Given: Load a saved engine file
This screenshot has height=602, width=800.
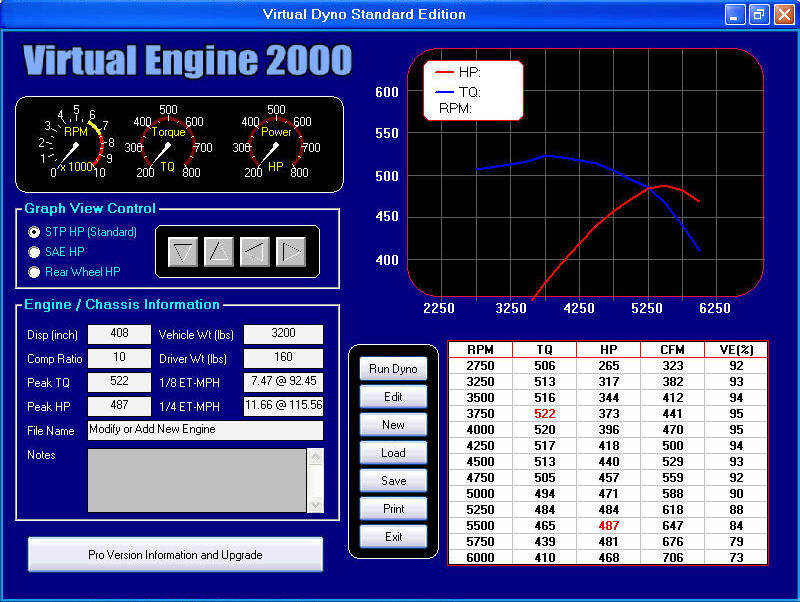Looking at the screenshot, I should pyautogui.click(x=393, y=453).
